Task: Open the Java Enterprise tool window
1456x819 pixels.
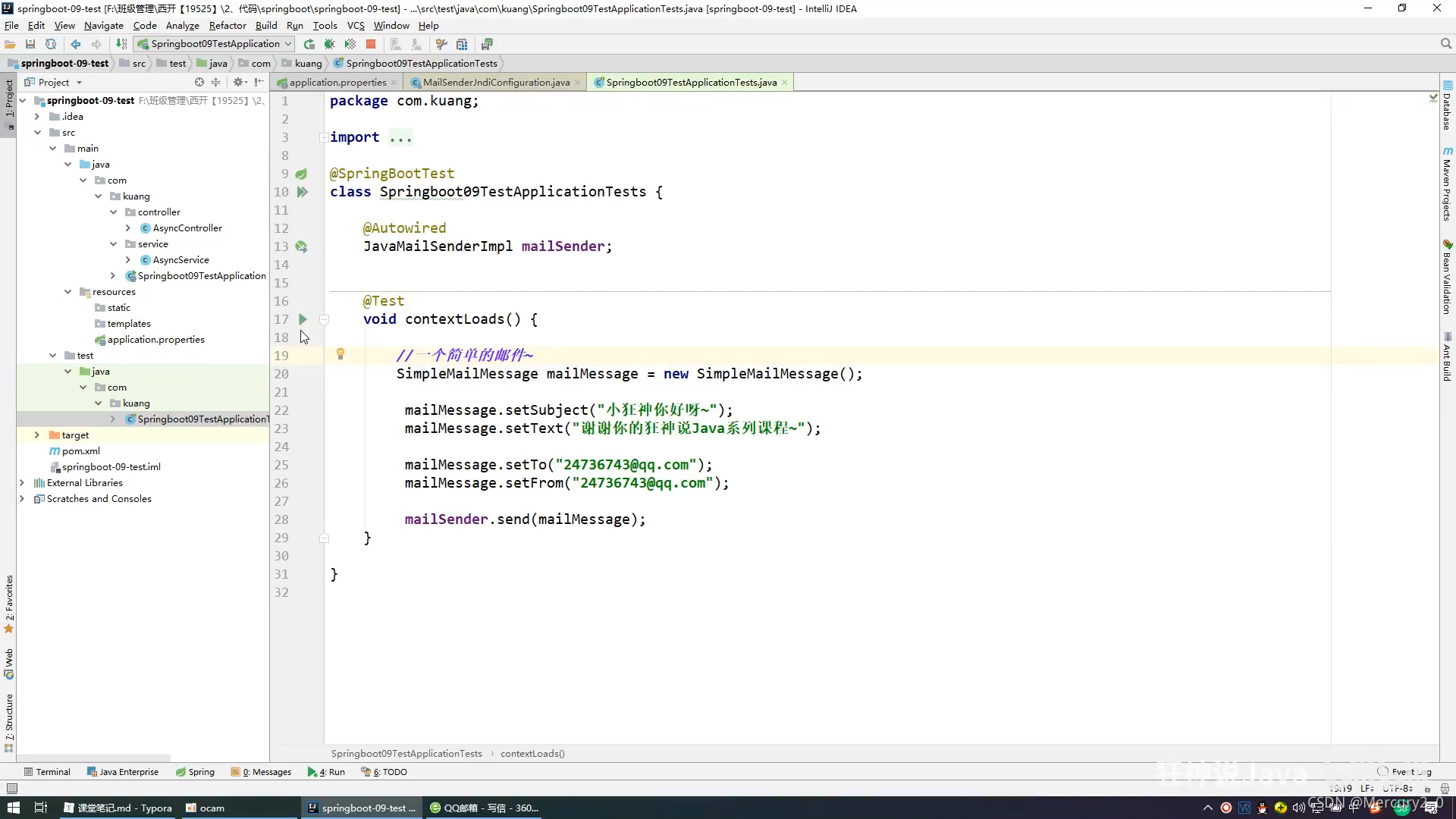Action: click(x=123, y=772)
